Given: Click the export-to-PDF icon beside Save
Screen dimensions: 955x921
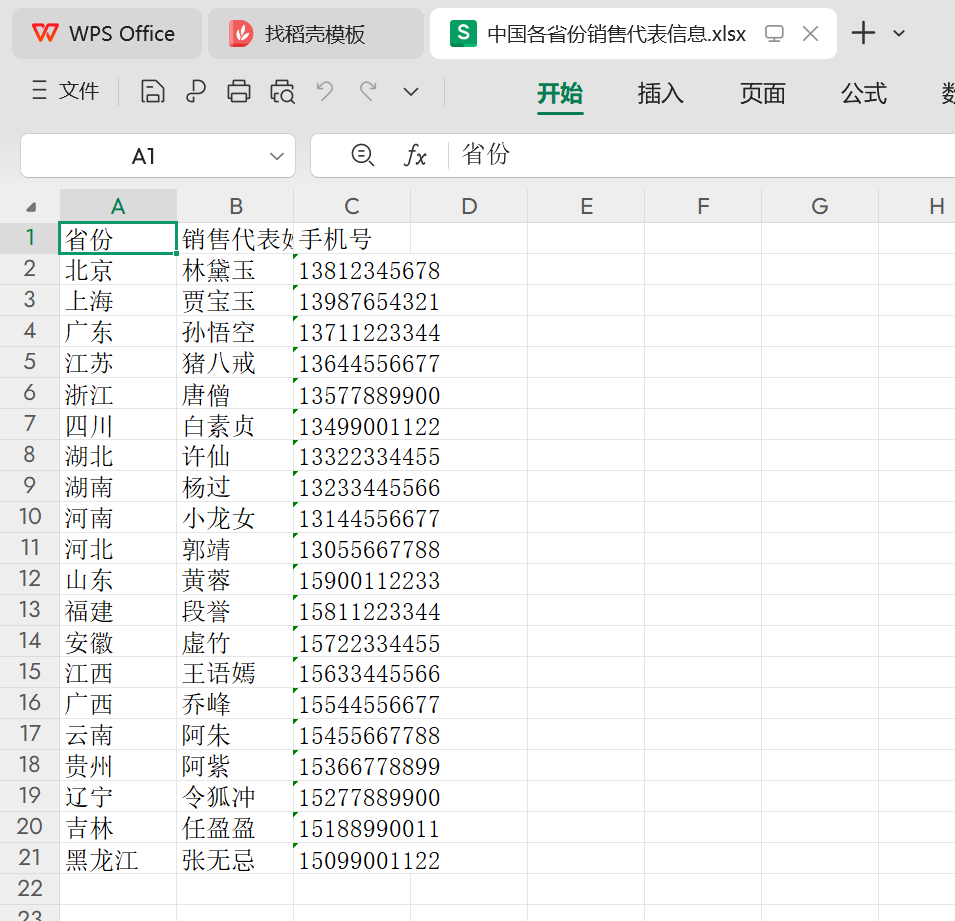Looking at the screenshot, I should tap(196, 92).
